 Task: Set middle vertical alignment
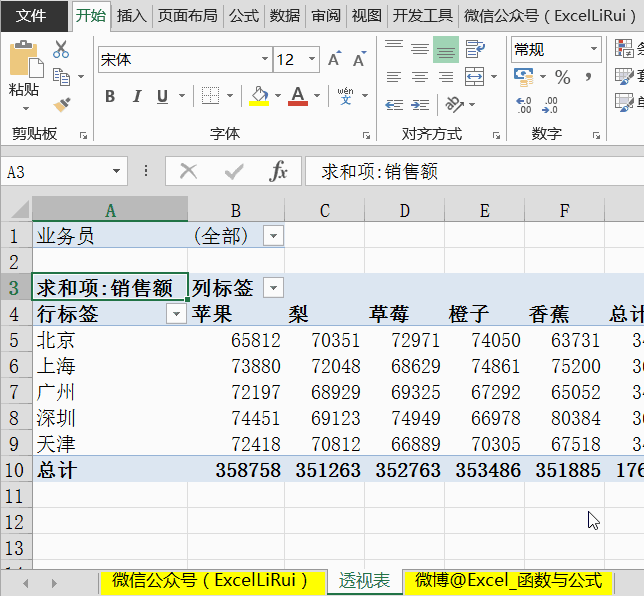point(420,49)
